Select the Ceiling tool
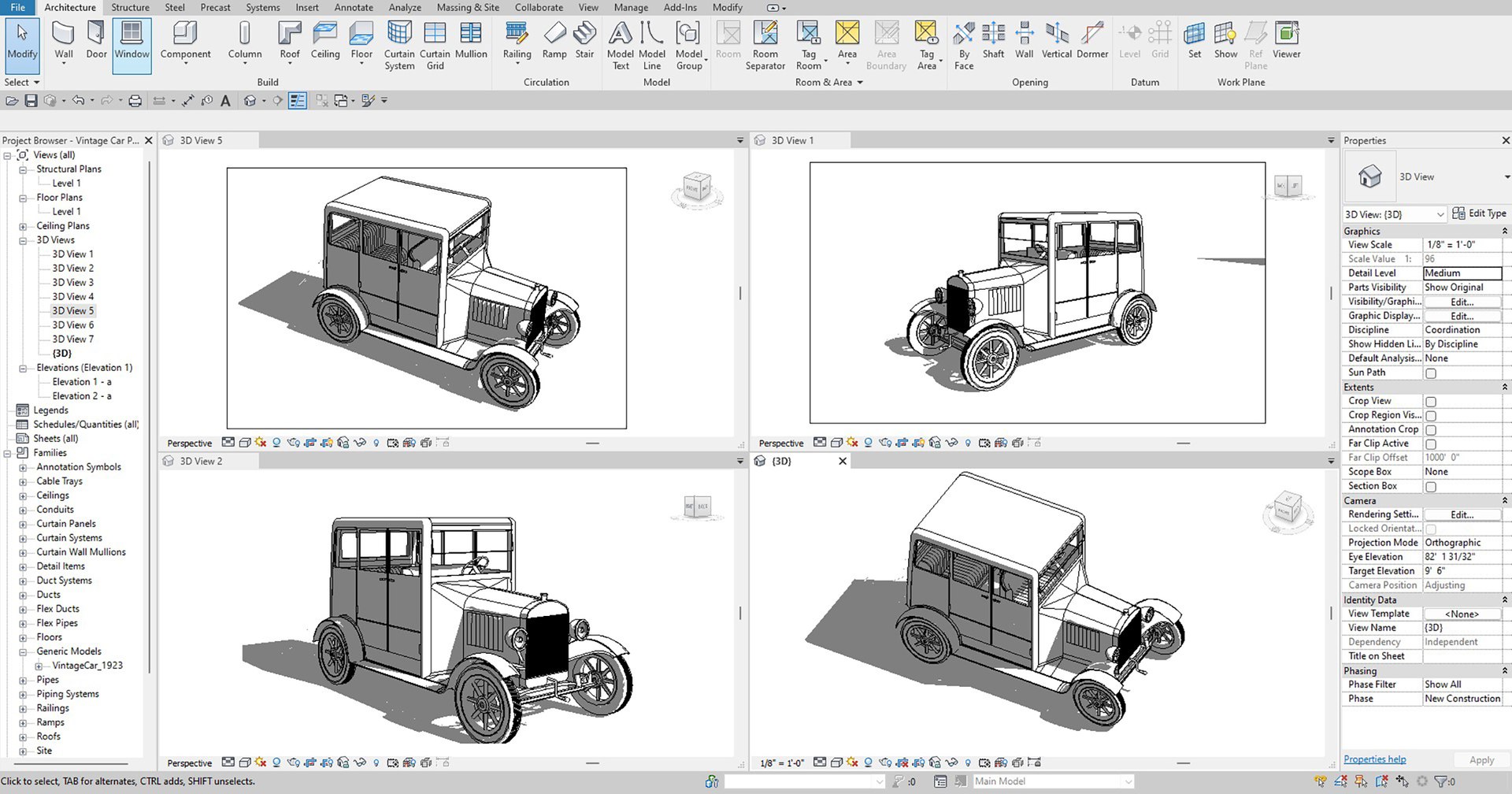 (325, 41)
